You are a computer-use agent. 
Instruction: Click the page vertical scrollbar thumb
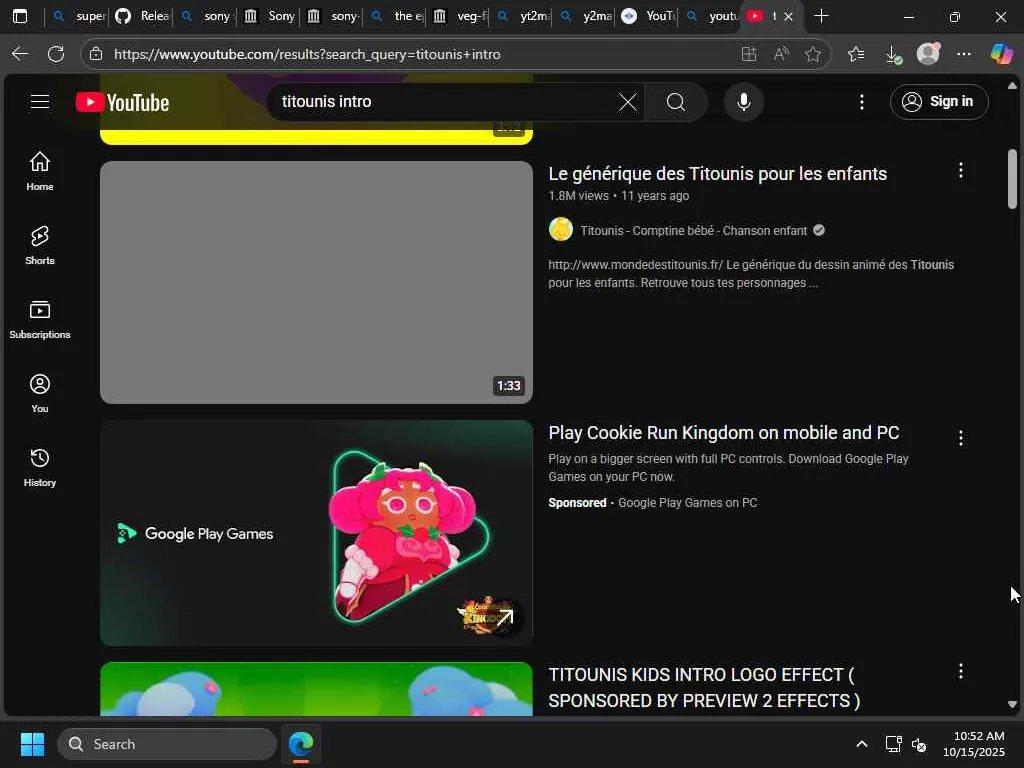coord(1012,178)
